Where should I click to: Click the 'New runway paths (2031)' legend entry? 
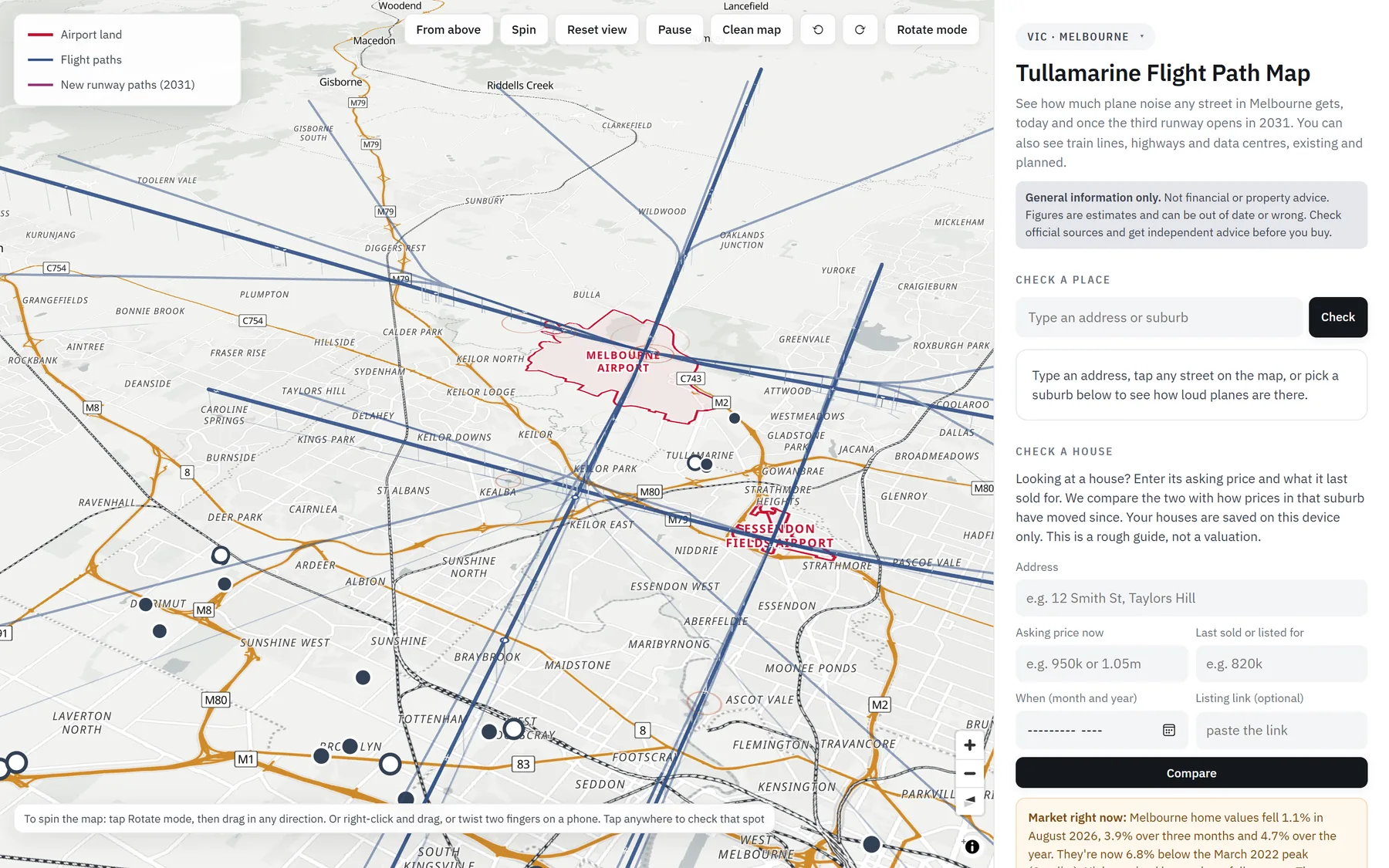[x=112, y=85]
